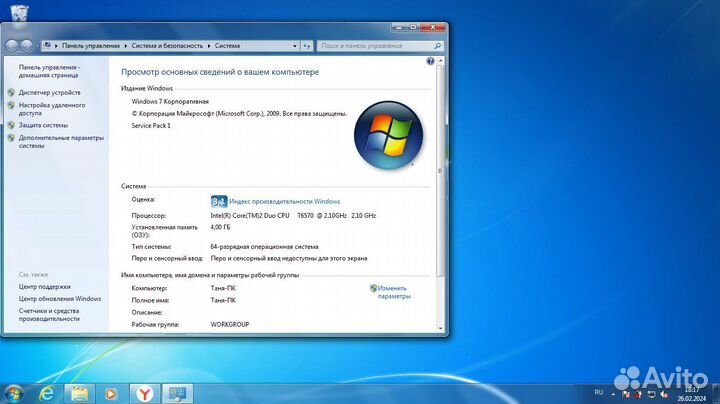The image size is (720, 404).
Task: Expand the address bar history dropdown
Action: click(x=295, y=46)
